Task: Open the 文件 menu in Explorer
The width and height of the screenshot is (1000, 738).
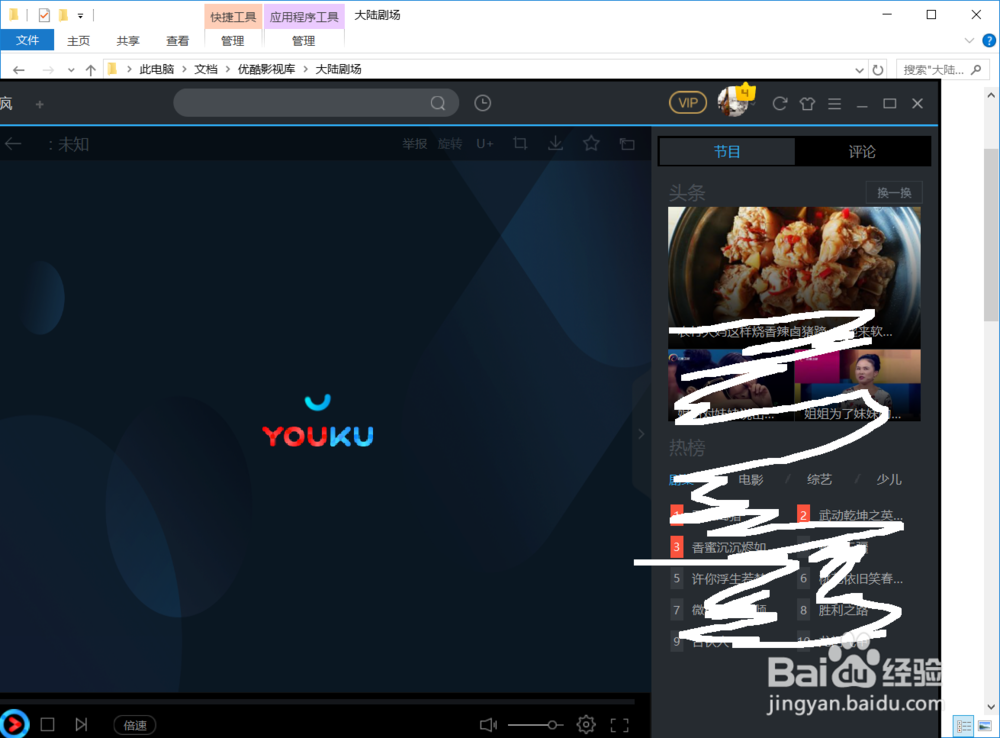Action: [x=27, y=40]
